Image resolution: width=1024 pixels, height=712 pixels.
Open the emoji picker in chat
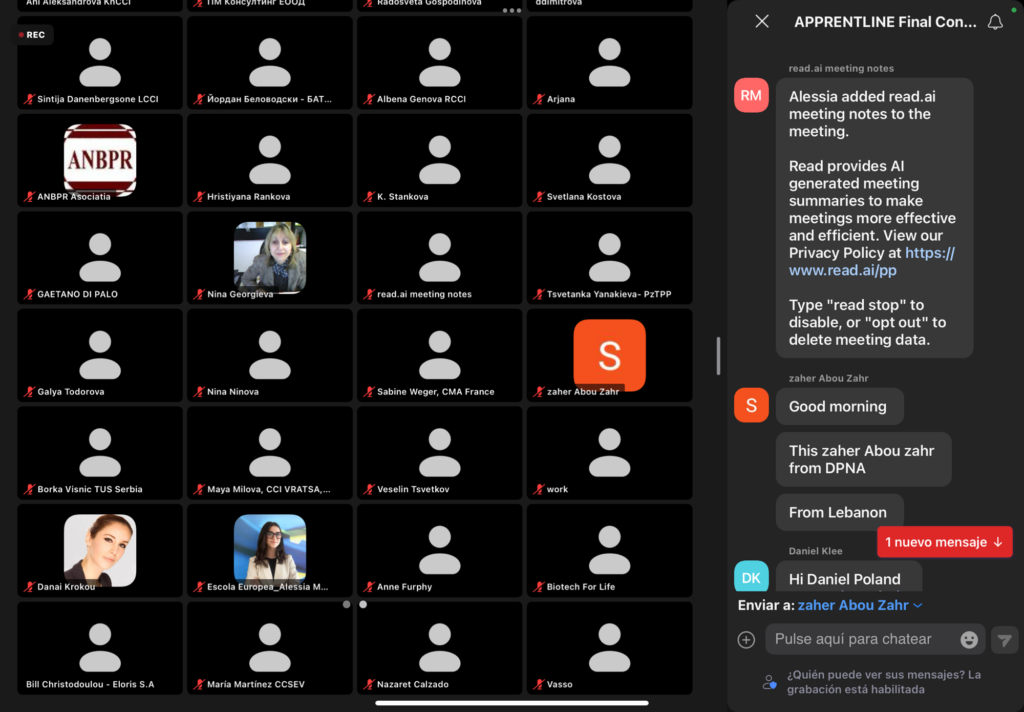[969, 639]
